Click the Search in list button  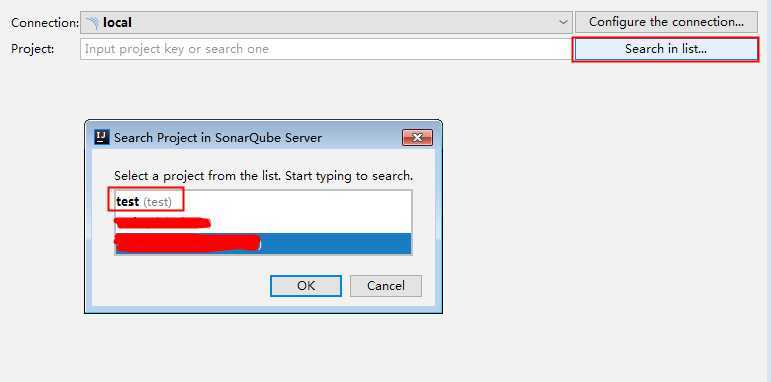[x=666, y=49]
